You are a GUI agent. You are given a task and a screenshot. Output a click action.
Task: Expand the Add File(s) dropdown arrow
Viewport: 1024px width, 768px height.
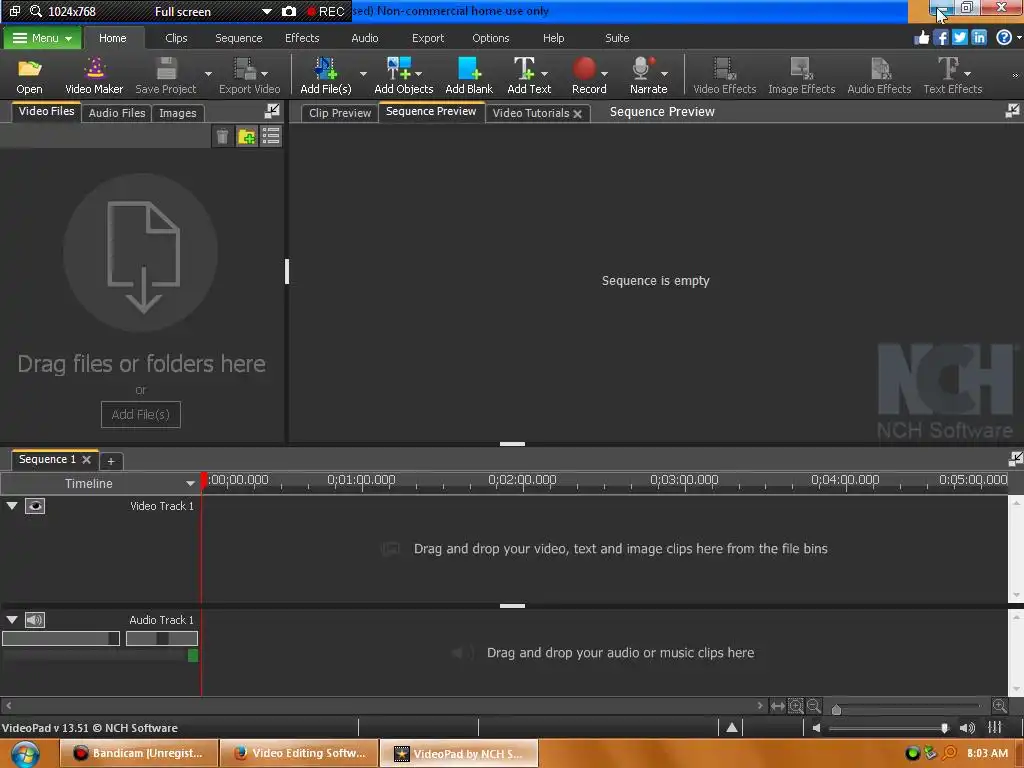[x=362, y=74]
